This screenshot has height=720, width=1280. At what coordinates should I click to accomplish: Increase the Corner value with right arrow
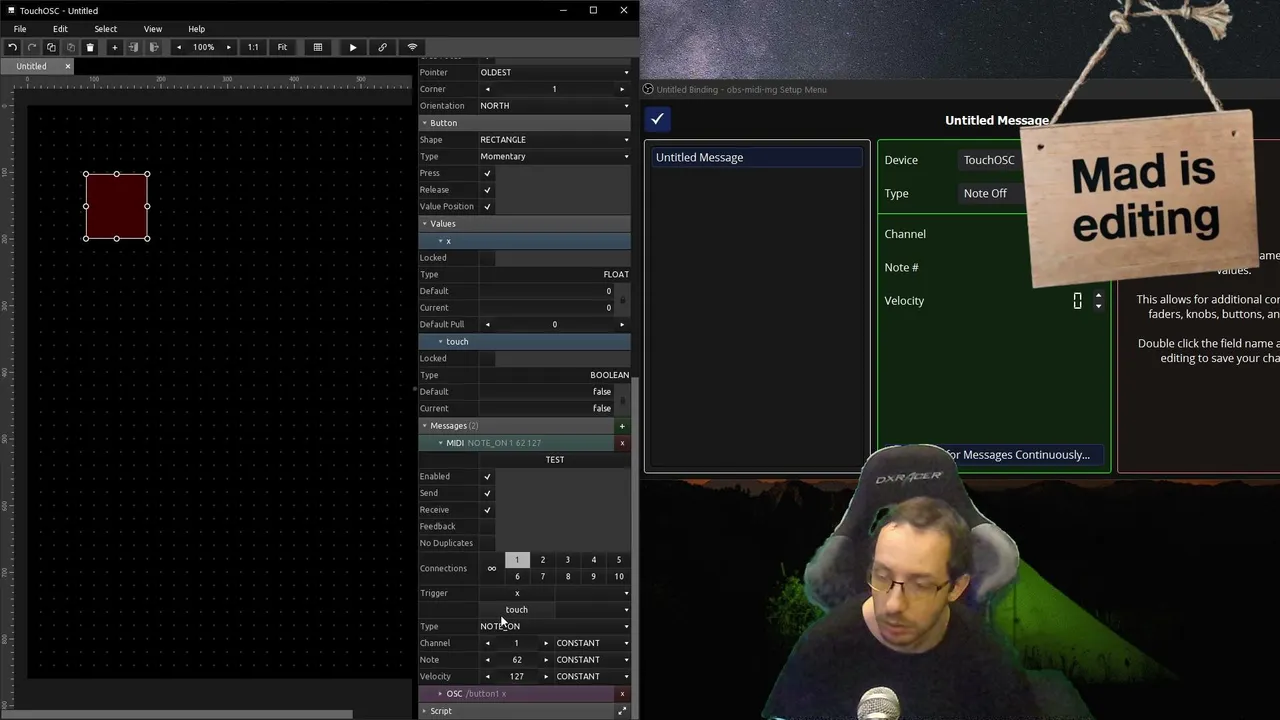pos(622,89)
